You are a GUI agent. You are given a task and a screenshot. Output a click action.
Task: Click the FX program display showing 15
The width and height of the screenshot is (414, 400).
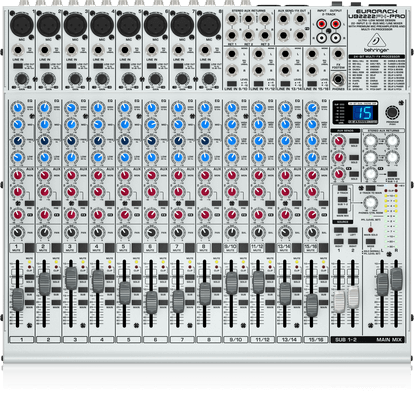(x=362, y=113)
